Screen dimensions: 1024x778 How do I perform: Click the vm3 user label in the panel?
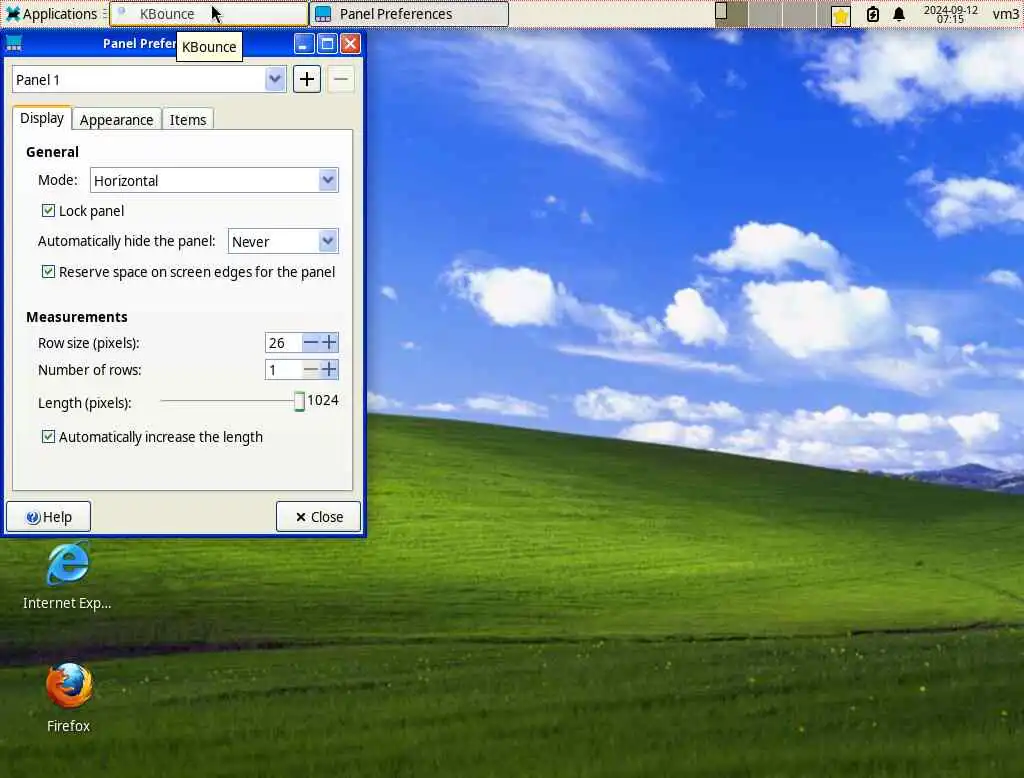[x=1005, y=14]
